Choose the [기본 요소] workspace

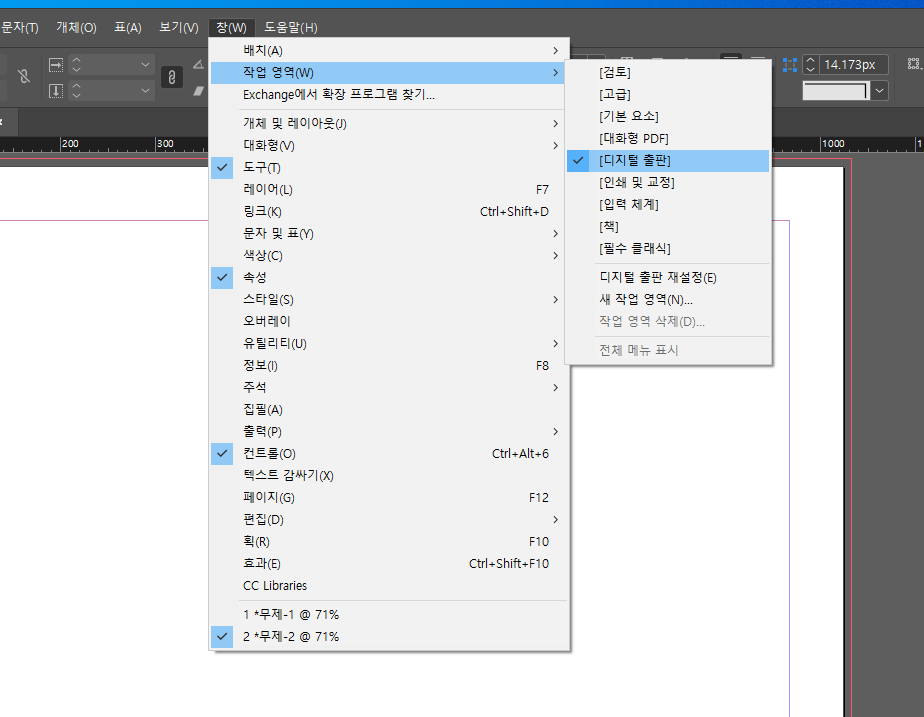(x=668, y=117)
